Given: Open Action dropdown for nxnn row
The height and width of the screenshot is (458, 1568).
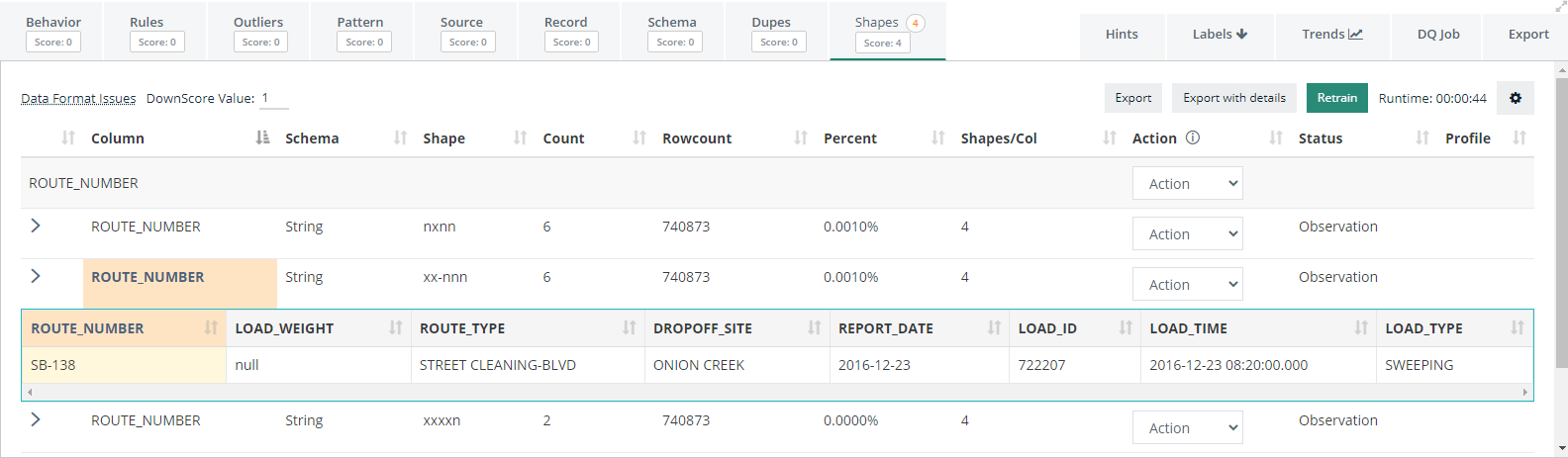Looking at the screenshot, I should (1188, 233).
